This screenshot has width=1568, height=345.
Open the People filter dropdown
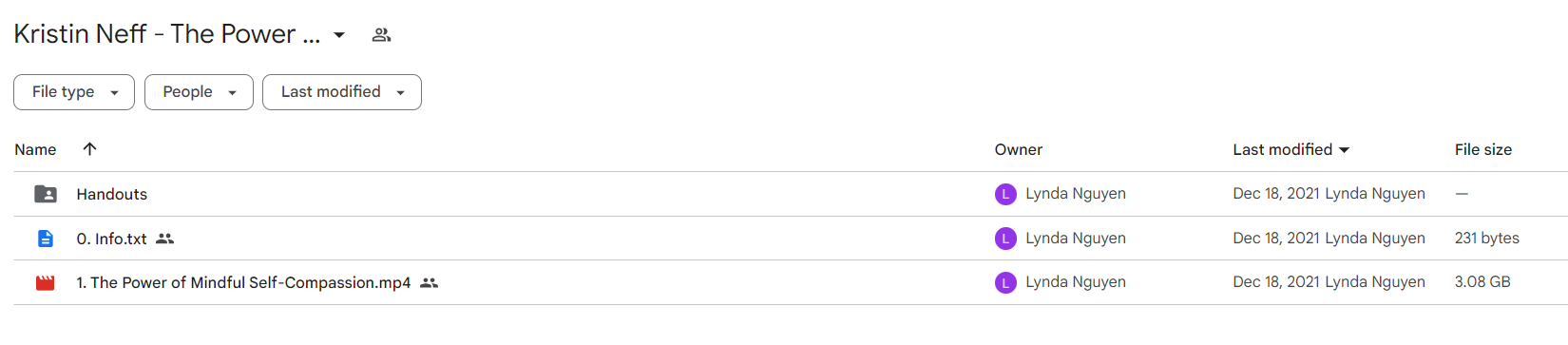[199, 92]
